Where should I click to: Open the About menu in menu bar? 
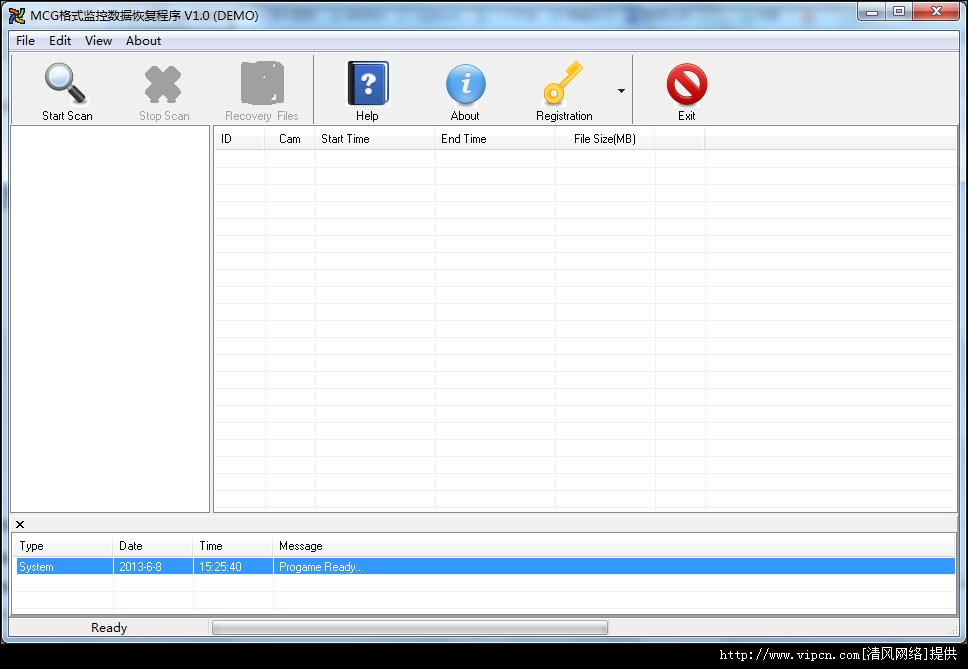(x=143, y=41)
